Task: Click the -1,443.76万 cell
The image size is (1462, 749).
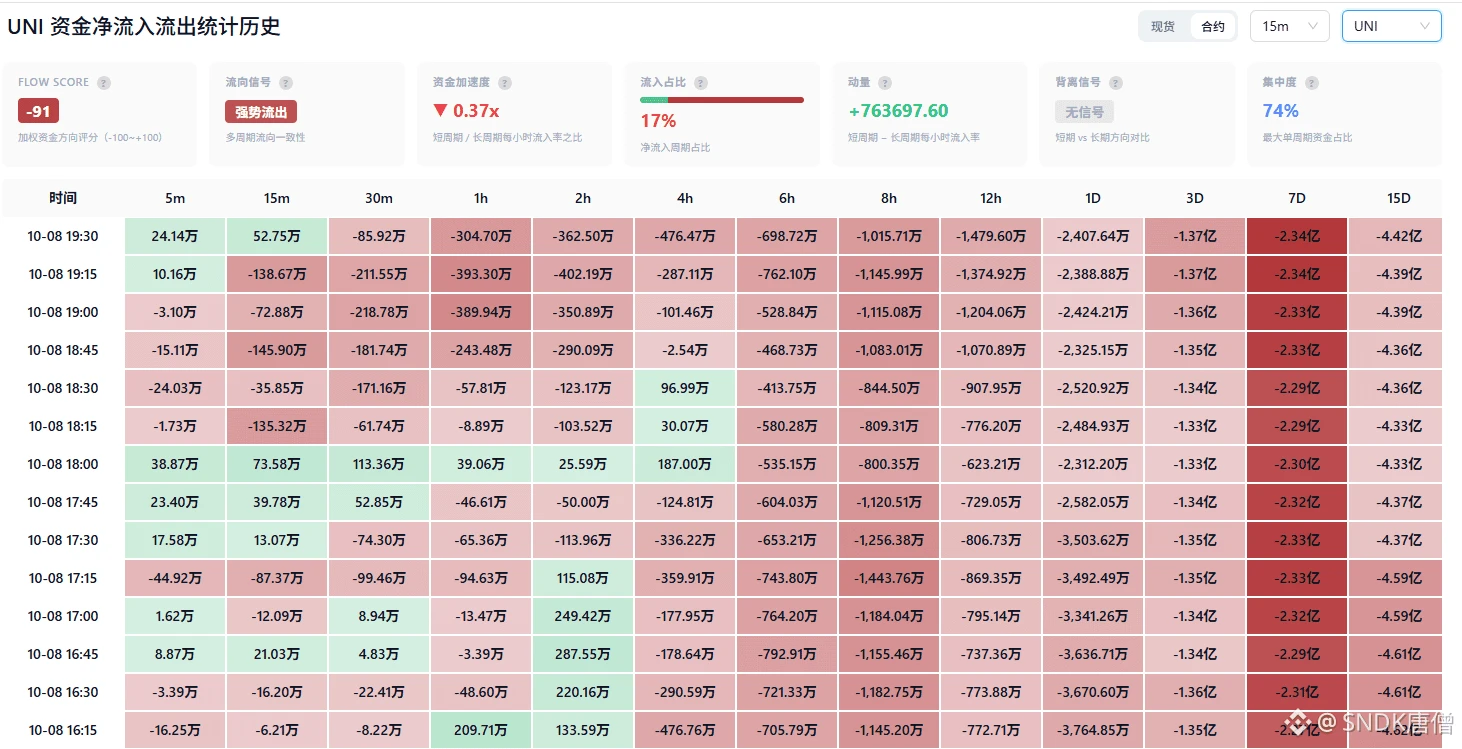Action: coord(889,578)
